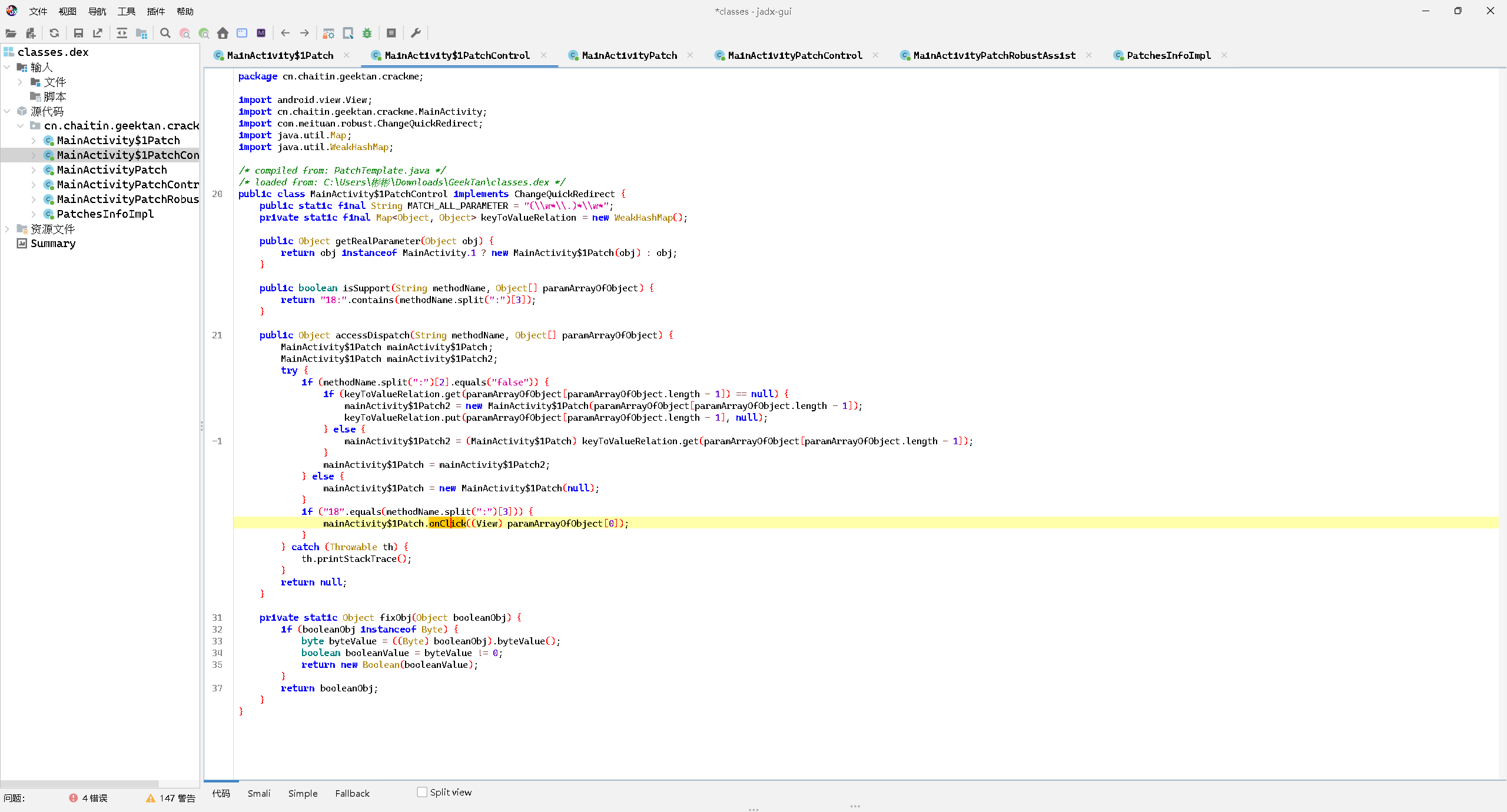This screenshot has width=1507, height=812.
Task: Go to main activity home icon
Action: coord(223,34)
